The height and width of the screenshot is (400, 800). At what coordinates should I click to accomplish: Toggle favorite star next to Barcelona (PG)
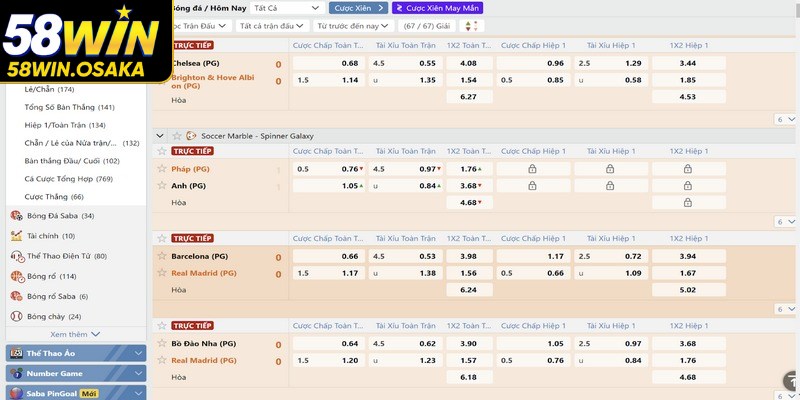(x=160, y=256)
